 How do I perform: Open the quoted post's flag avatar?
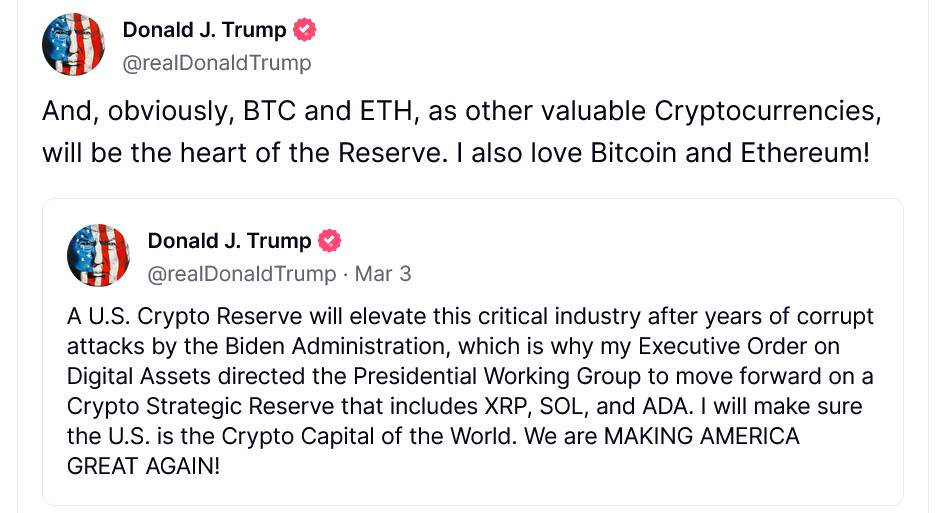tap(98, 255)
